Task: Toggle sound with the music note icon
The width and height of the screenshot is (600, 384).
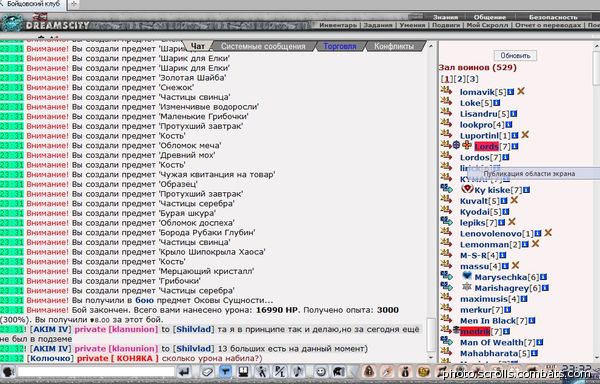Action: 298,372
